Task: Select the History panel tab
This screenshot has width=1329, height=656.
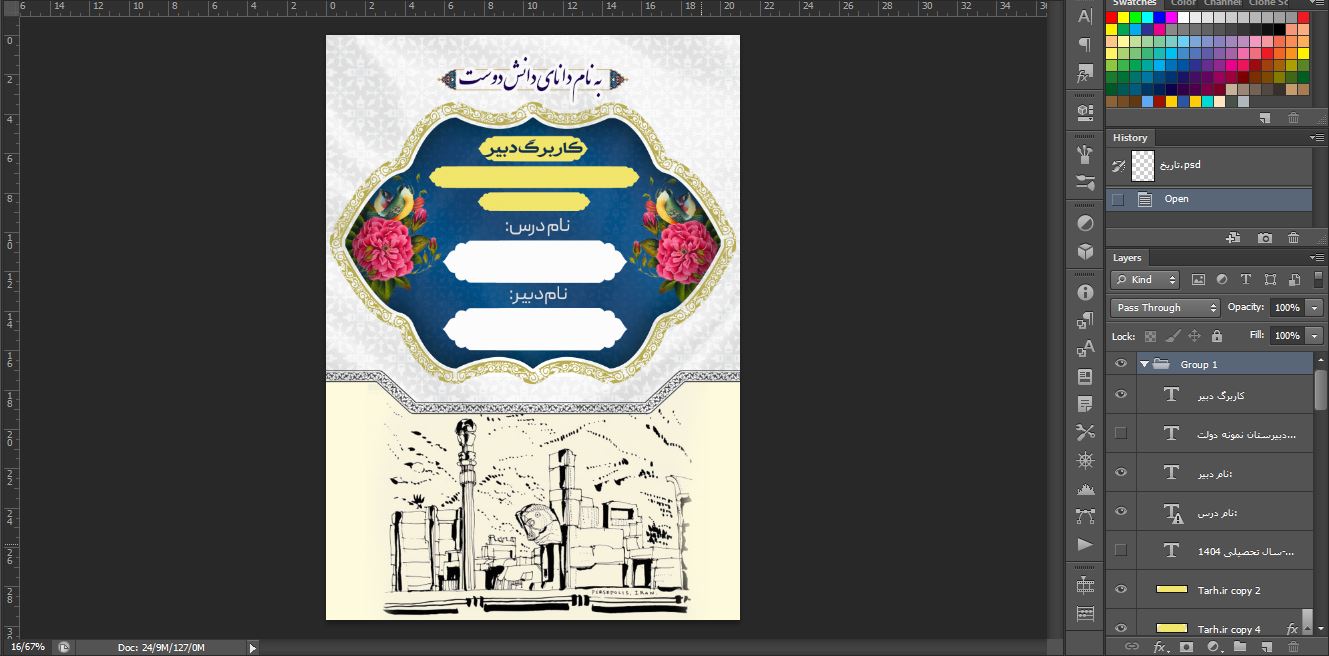Action: (1130, 138)
